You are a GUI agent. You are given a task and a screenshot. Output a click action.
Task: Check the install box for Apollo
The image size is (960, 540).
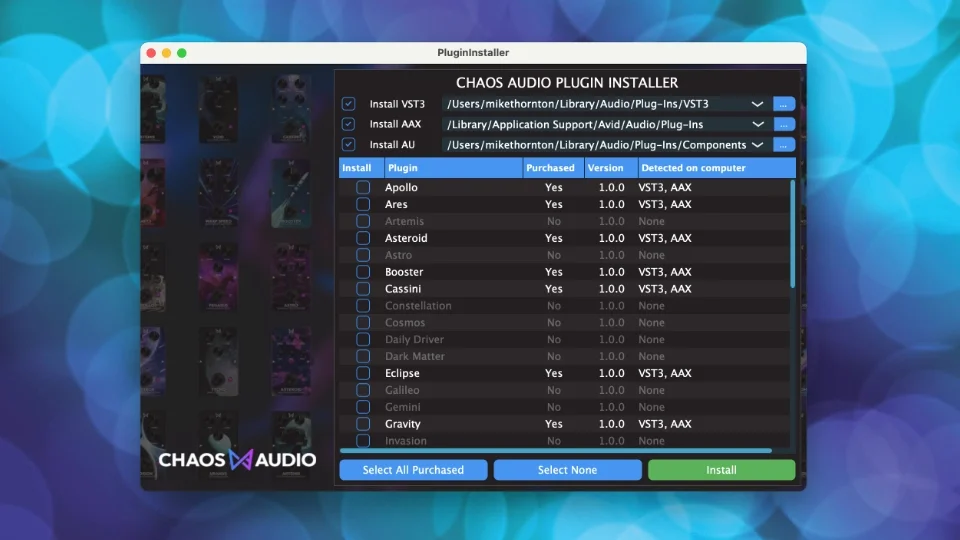pyautogui.click(x=363, y=187)
